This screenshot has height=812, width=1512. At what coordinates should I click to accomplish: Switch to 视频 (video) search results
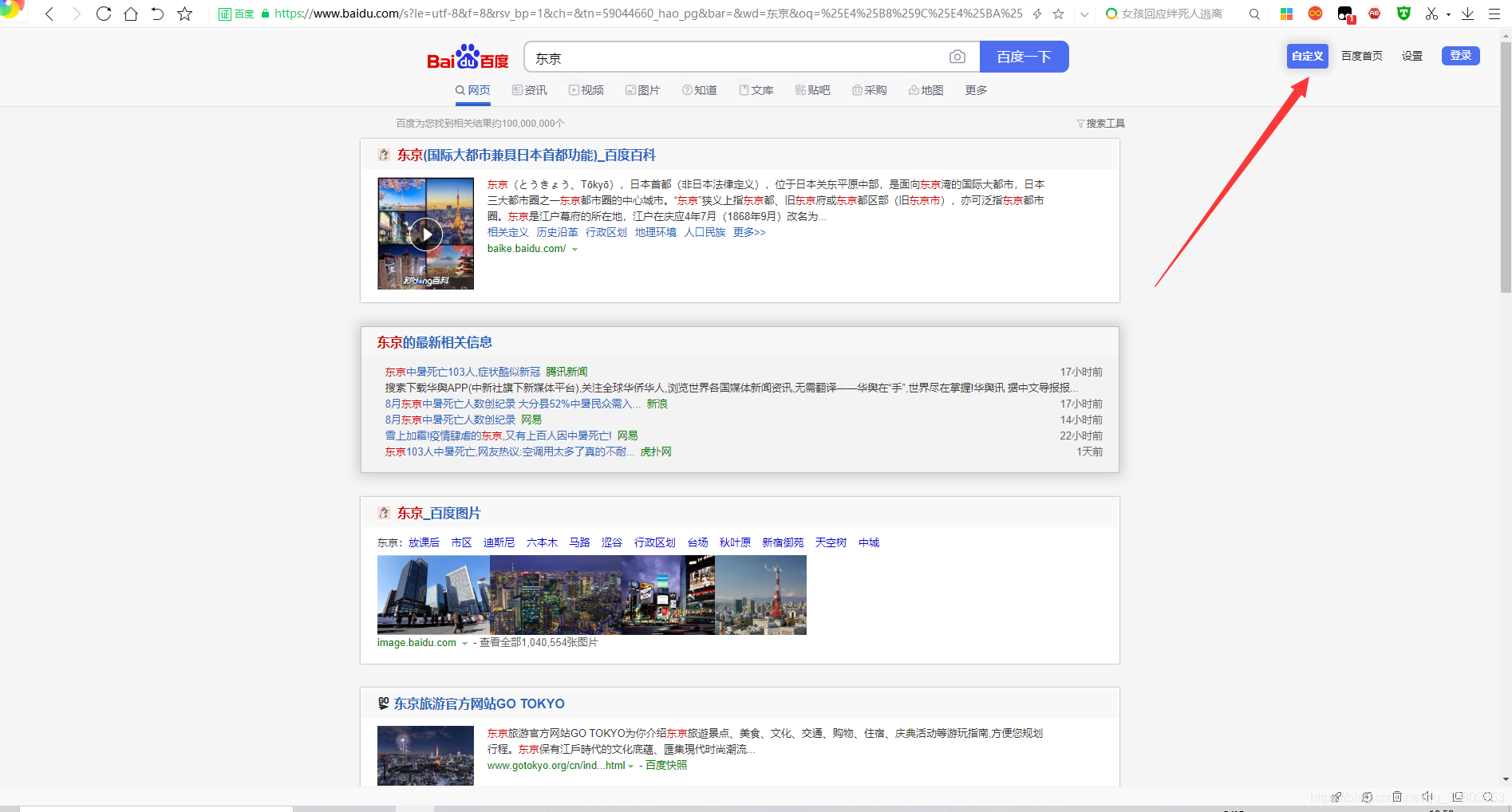[586, 90]
